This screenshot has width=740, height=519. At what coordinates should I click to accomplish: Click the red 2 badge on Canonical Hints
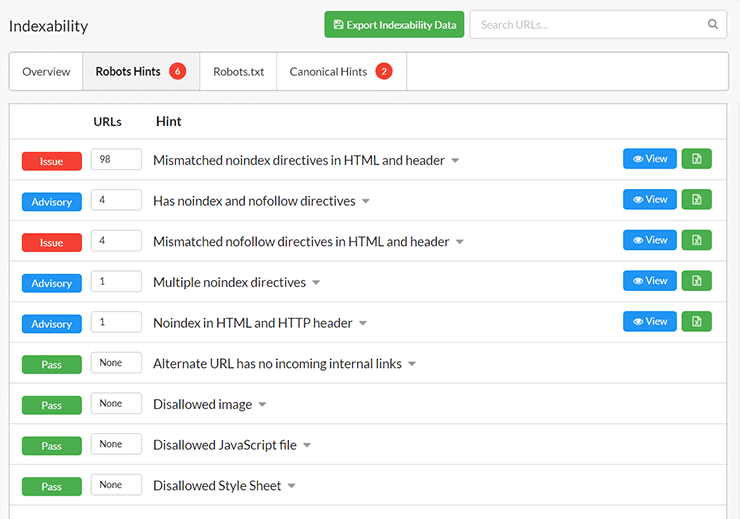[x=384, y=71]
